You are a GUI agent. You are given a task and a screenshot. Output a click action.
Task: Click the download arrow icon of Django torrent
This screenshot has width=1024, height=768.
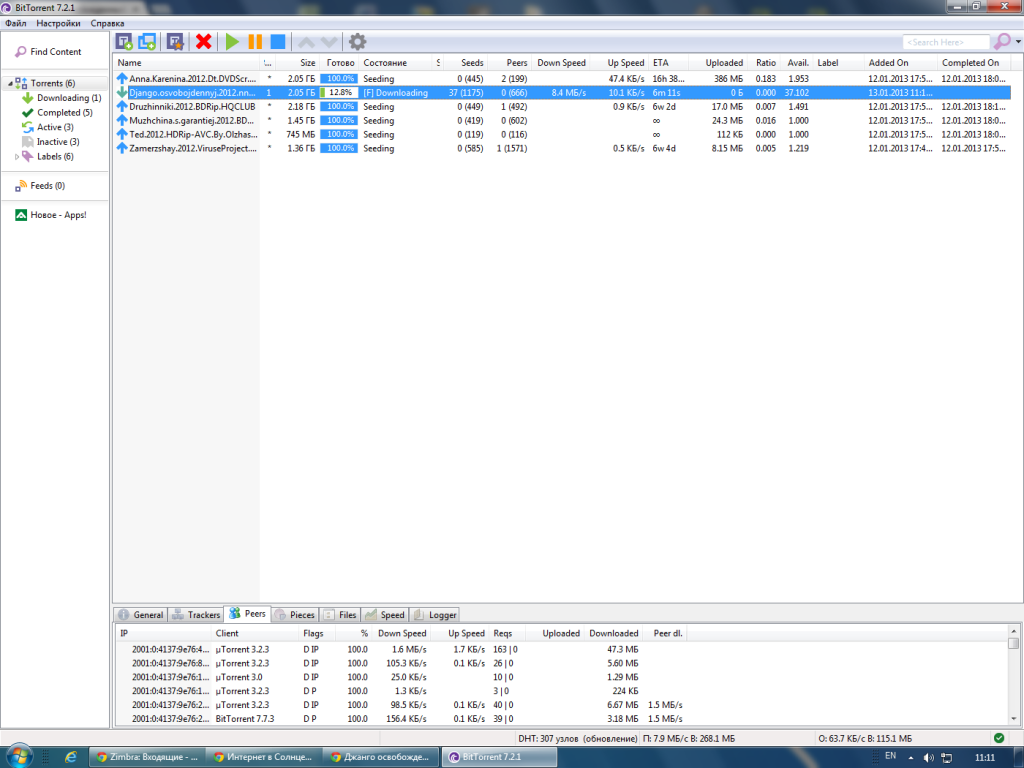(x=122, y=93)
